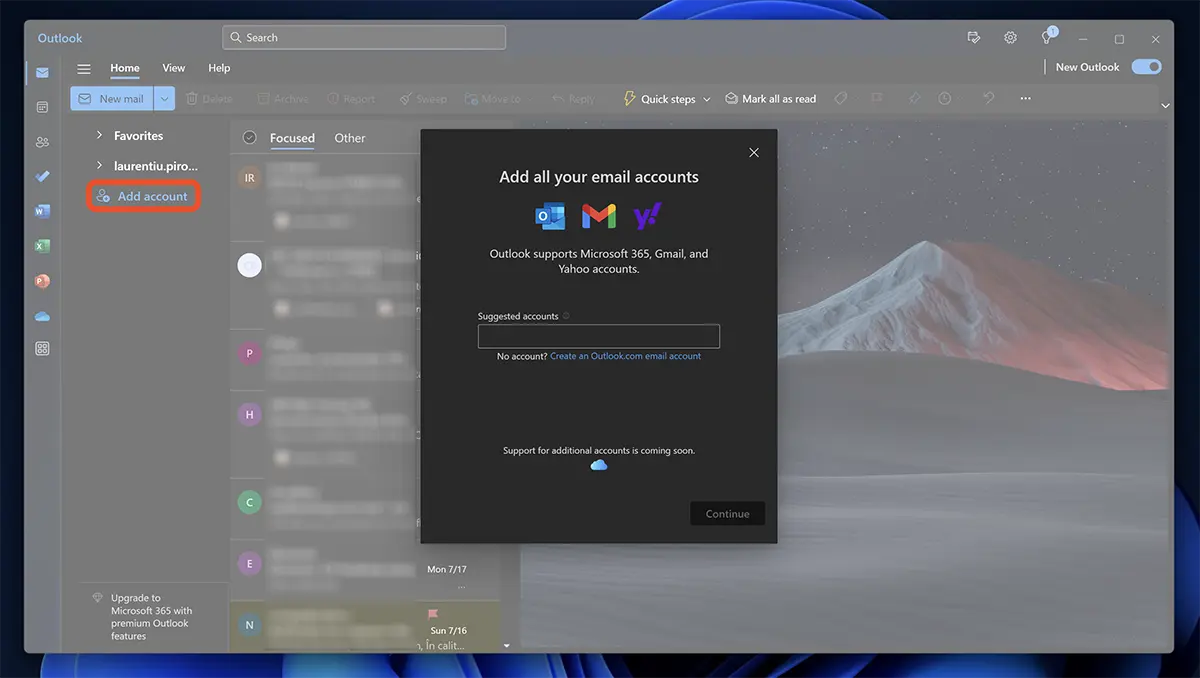Open the Calendar icon in left sidebar

pos(42,107)
